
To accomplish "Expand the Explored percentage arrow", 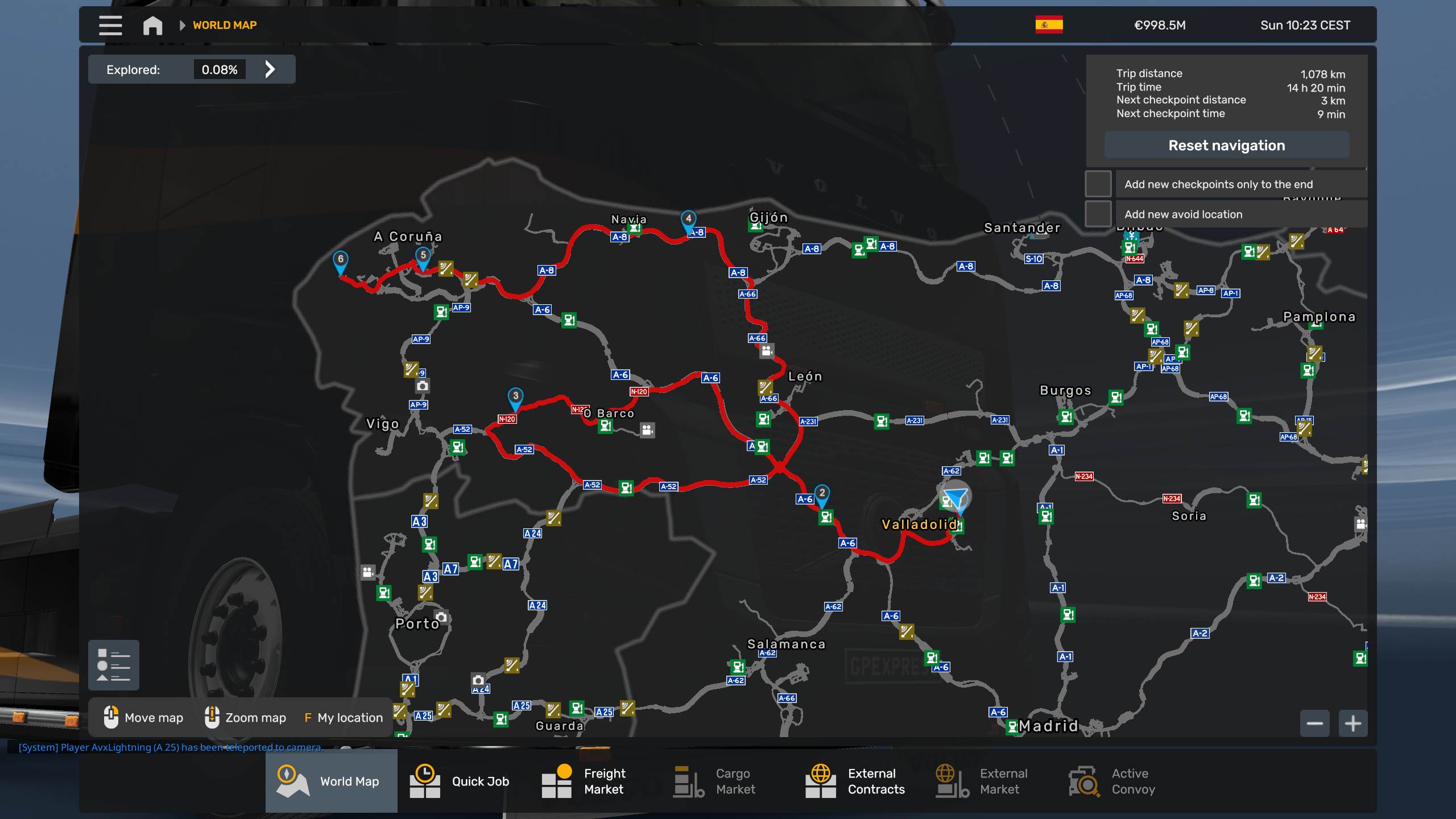I will [x=270, y=69].
